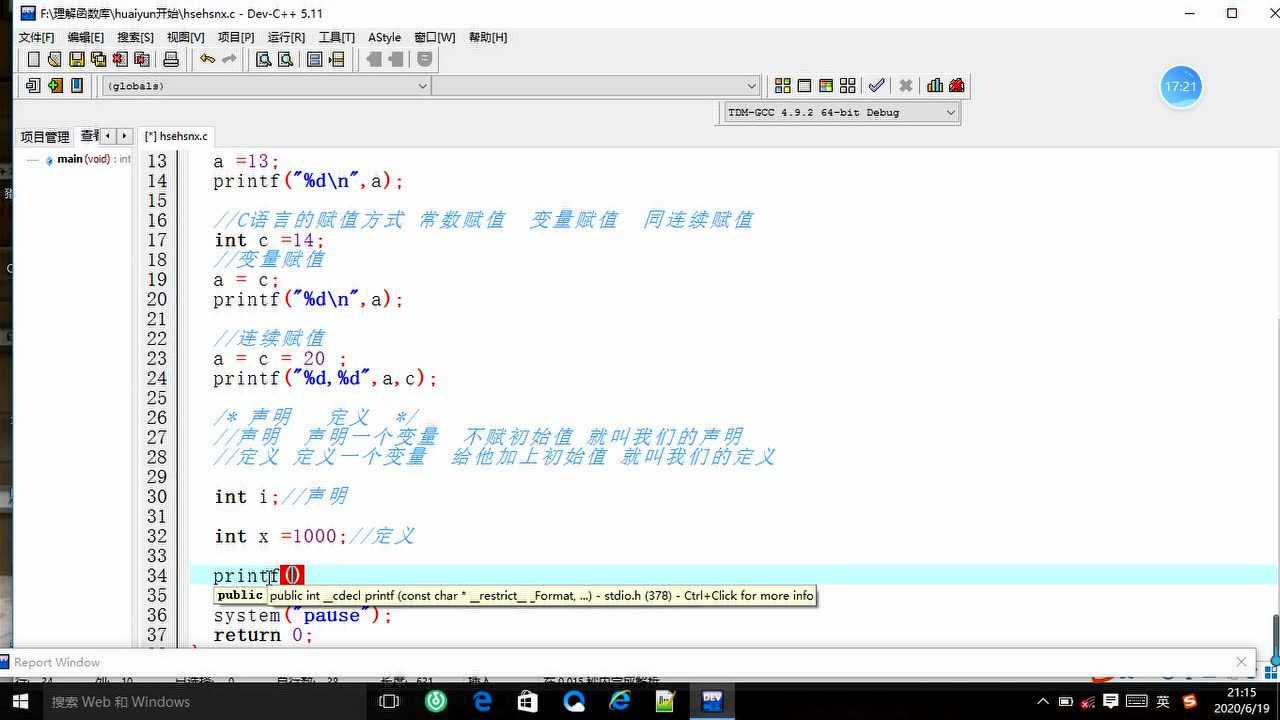Open the AStyle menu

pyautogui.click(x=384, y=37)
